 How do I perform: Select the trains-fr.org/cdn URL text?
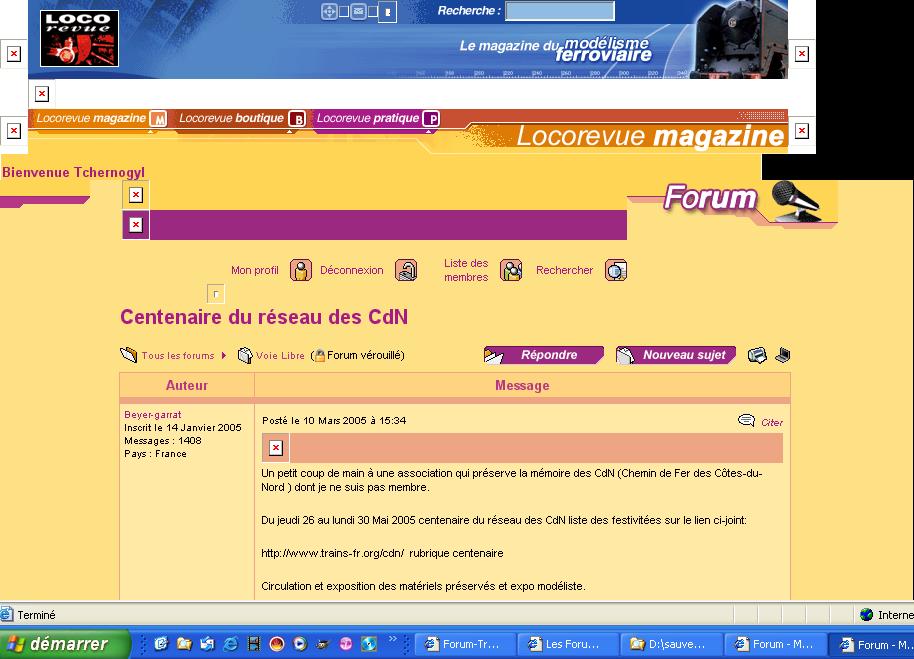332,553
